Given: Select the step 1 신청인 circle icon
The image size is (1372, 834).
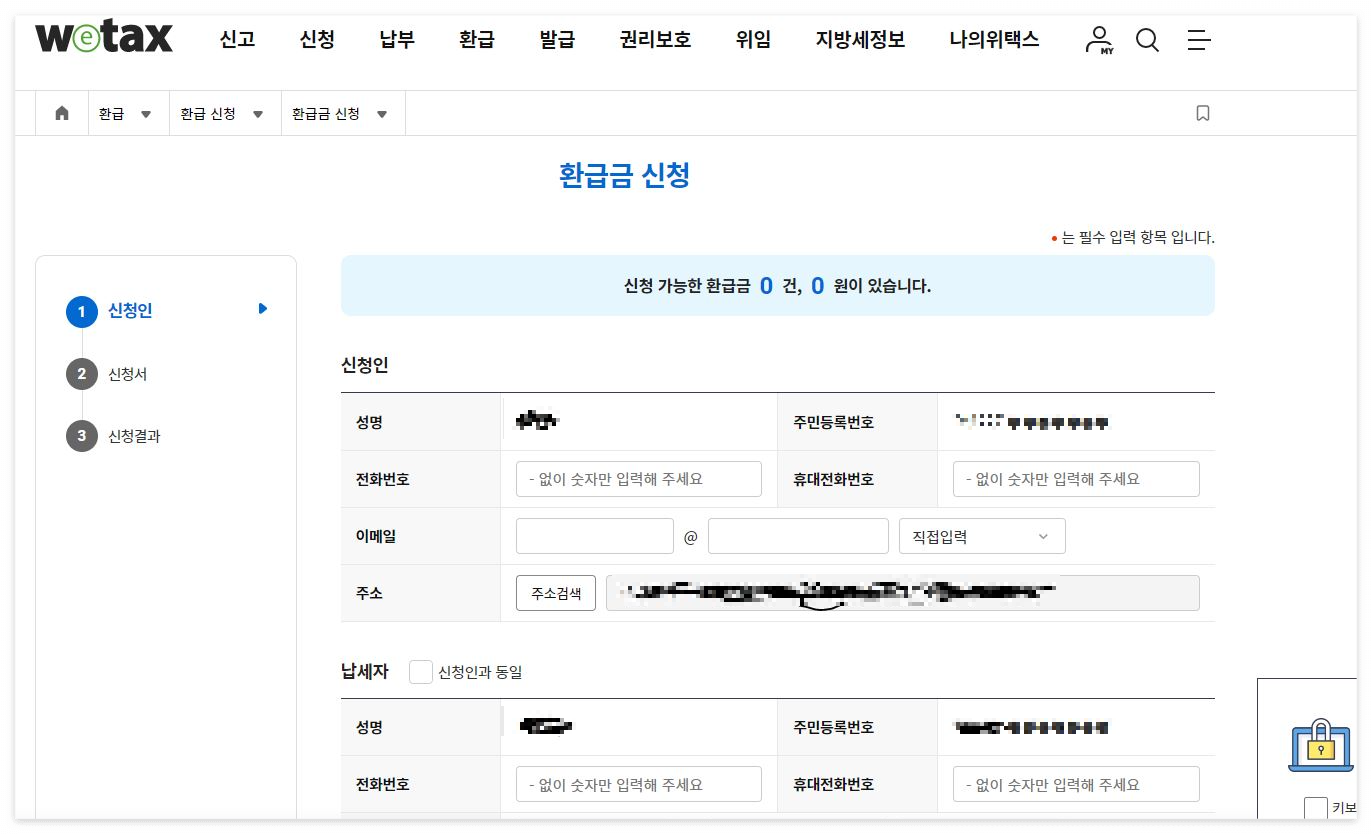Looking at the screenshot, I should (81, 311).
